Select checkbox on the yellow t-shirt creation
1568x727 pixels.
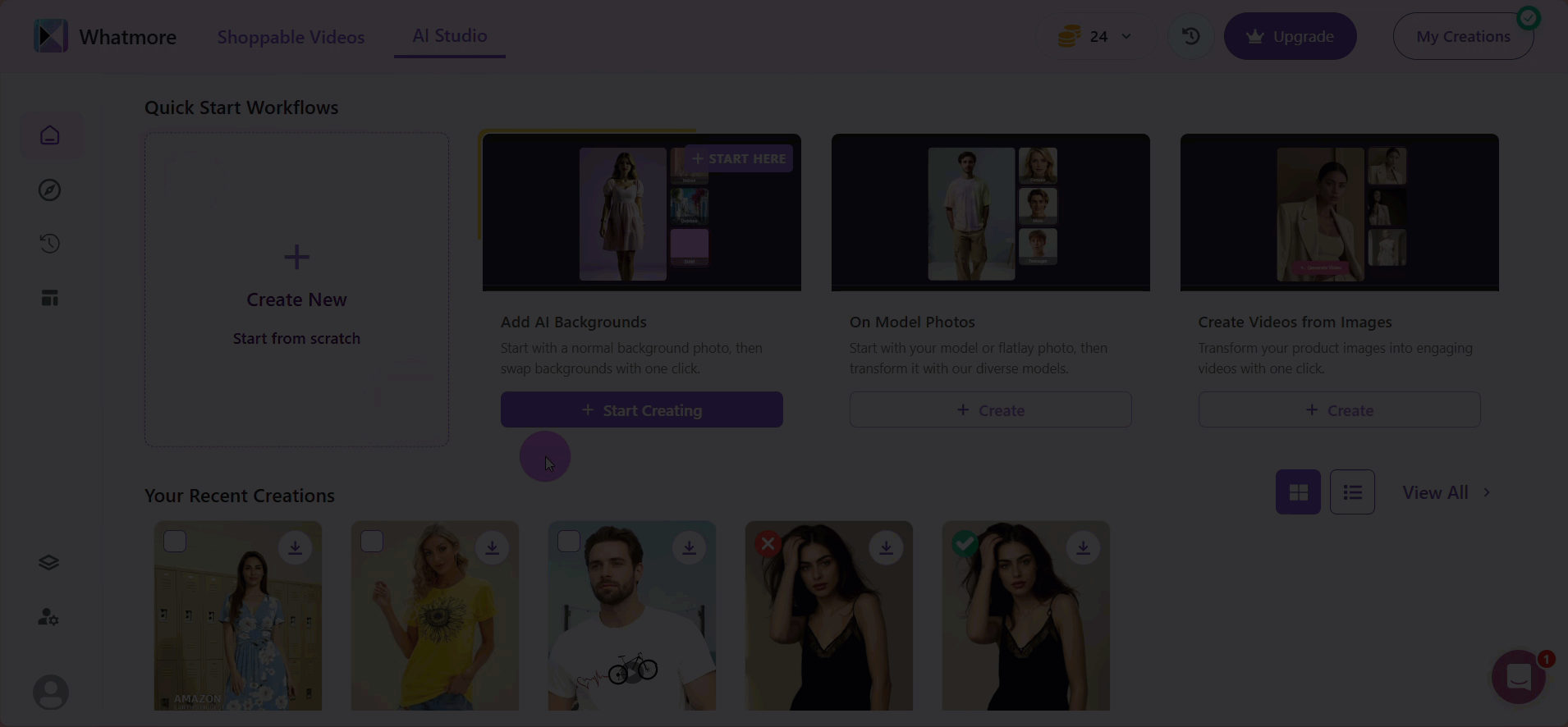pos(372,542)
